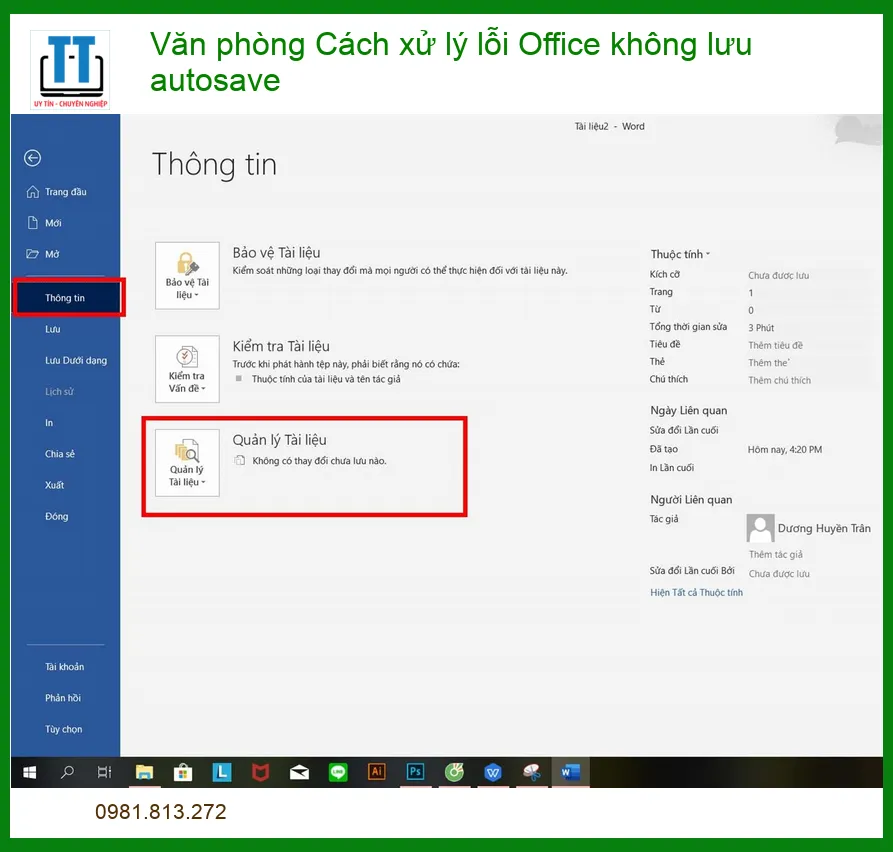Open File Explorer from taskbar
Screen dimensions: 893x852
(x=144, y=772)
